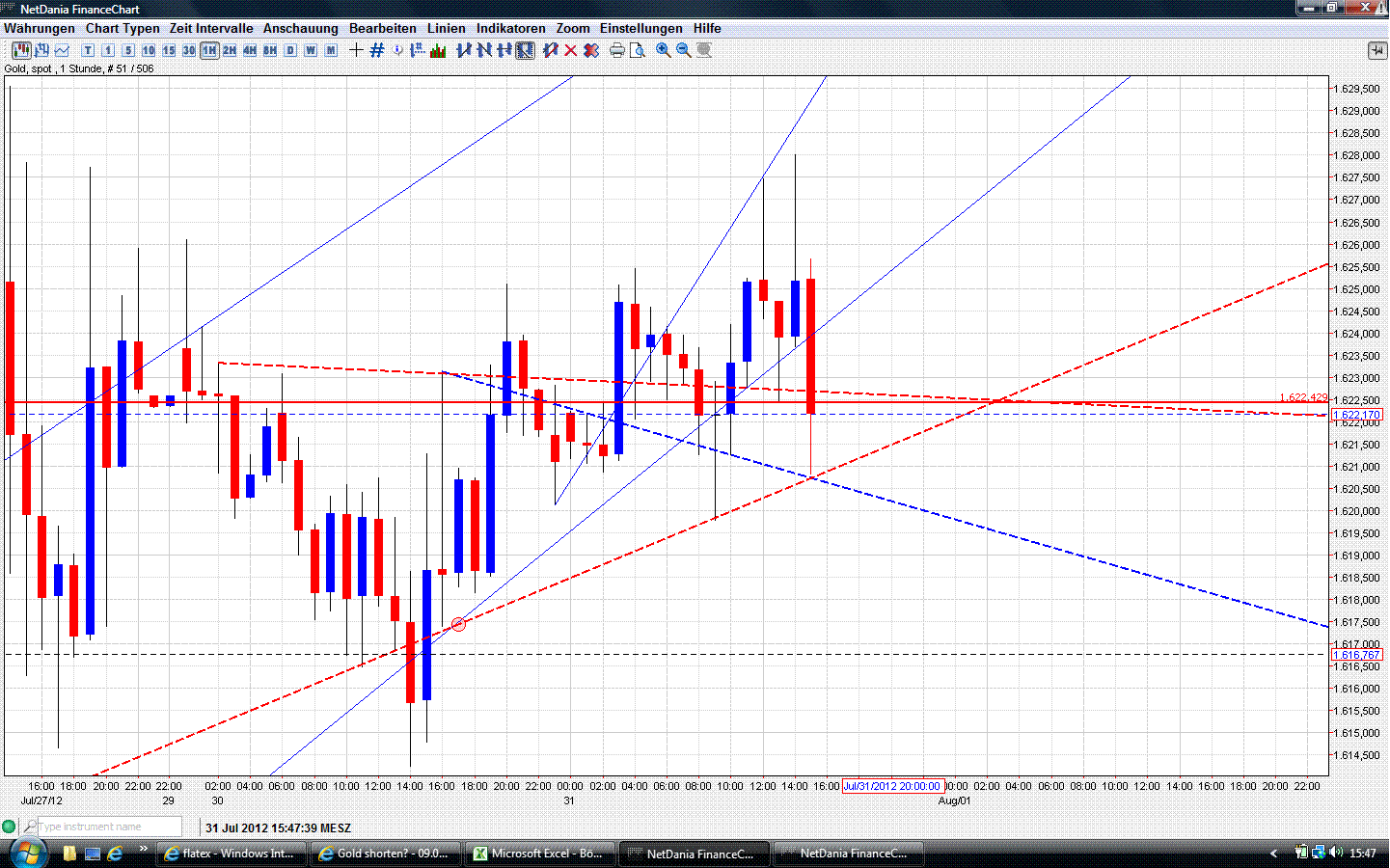Expand the Chart Typen menu

click(123, 28)
